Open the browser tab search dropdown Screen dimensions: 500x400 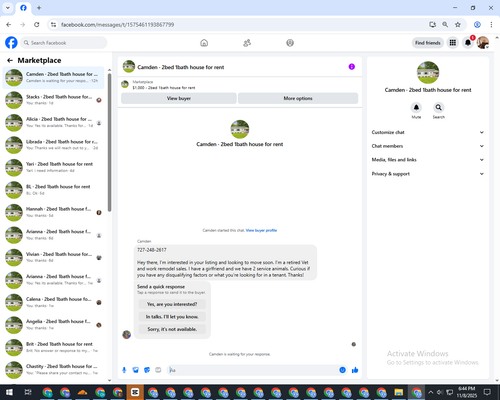tap(8, 8)
